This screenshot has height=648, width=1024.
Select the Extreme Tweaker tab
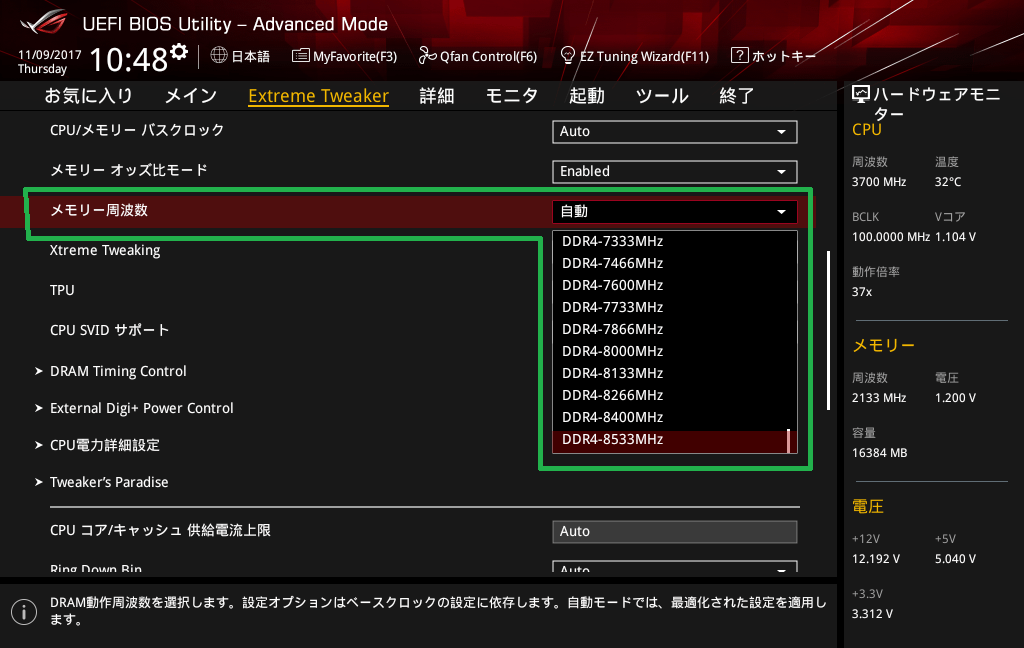[319, 96]
